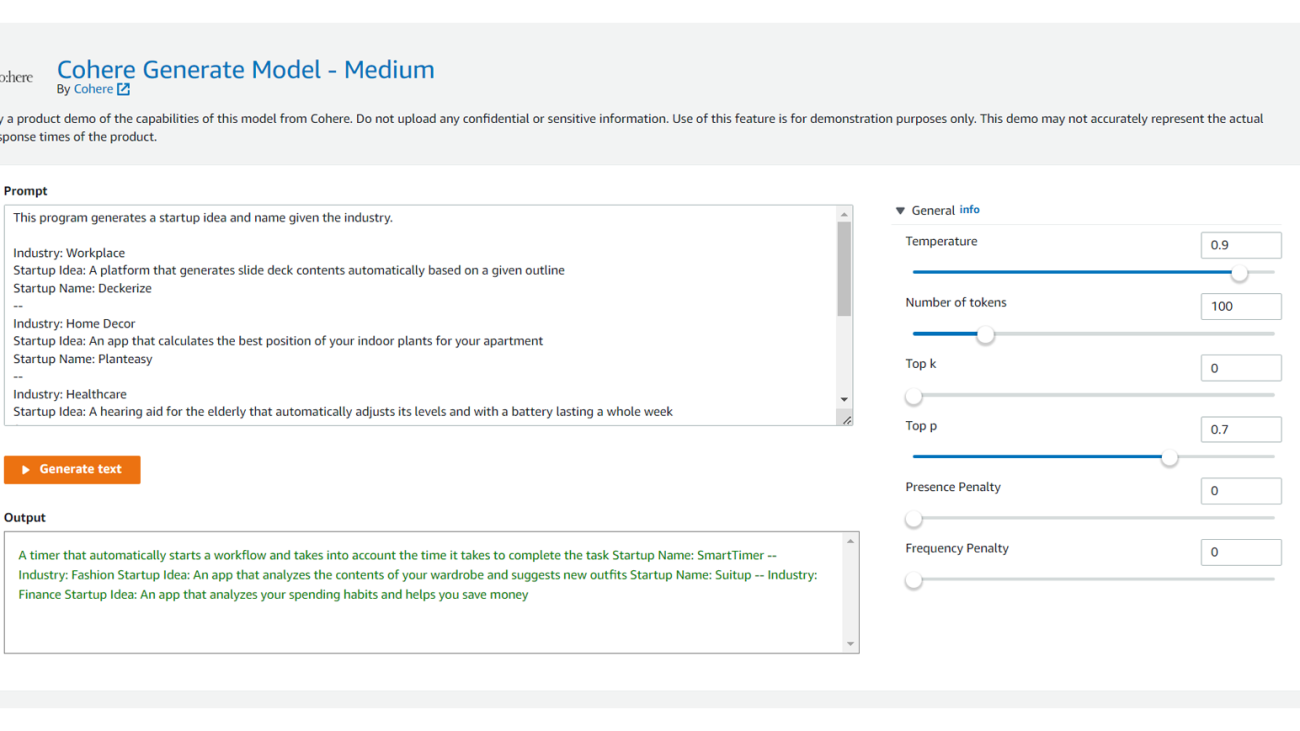Image resolution: width=1300 pixels, height=731 pixels.
Task: Click the Prompt box scroll up arrow
Action: (845, 214)
